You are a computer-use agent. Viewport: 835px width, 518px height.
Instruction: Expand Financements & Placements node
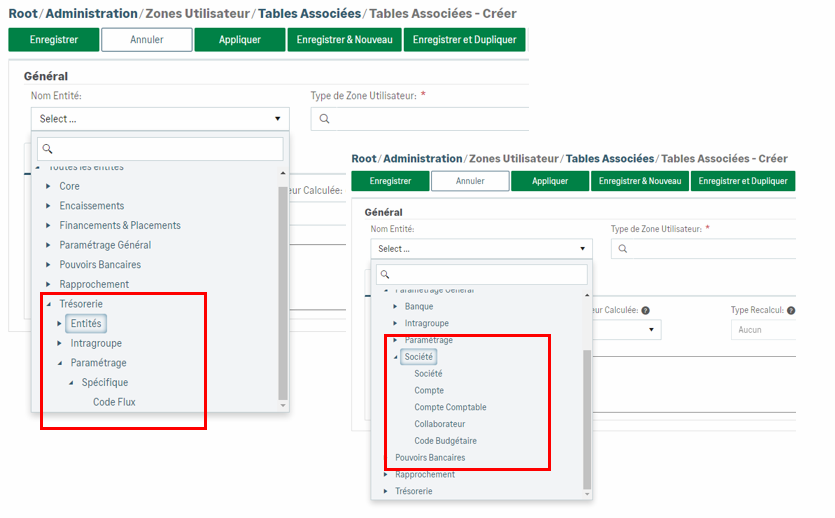point(48,225)
